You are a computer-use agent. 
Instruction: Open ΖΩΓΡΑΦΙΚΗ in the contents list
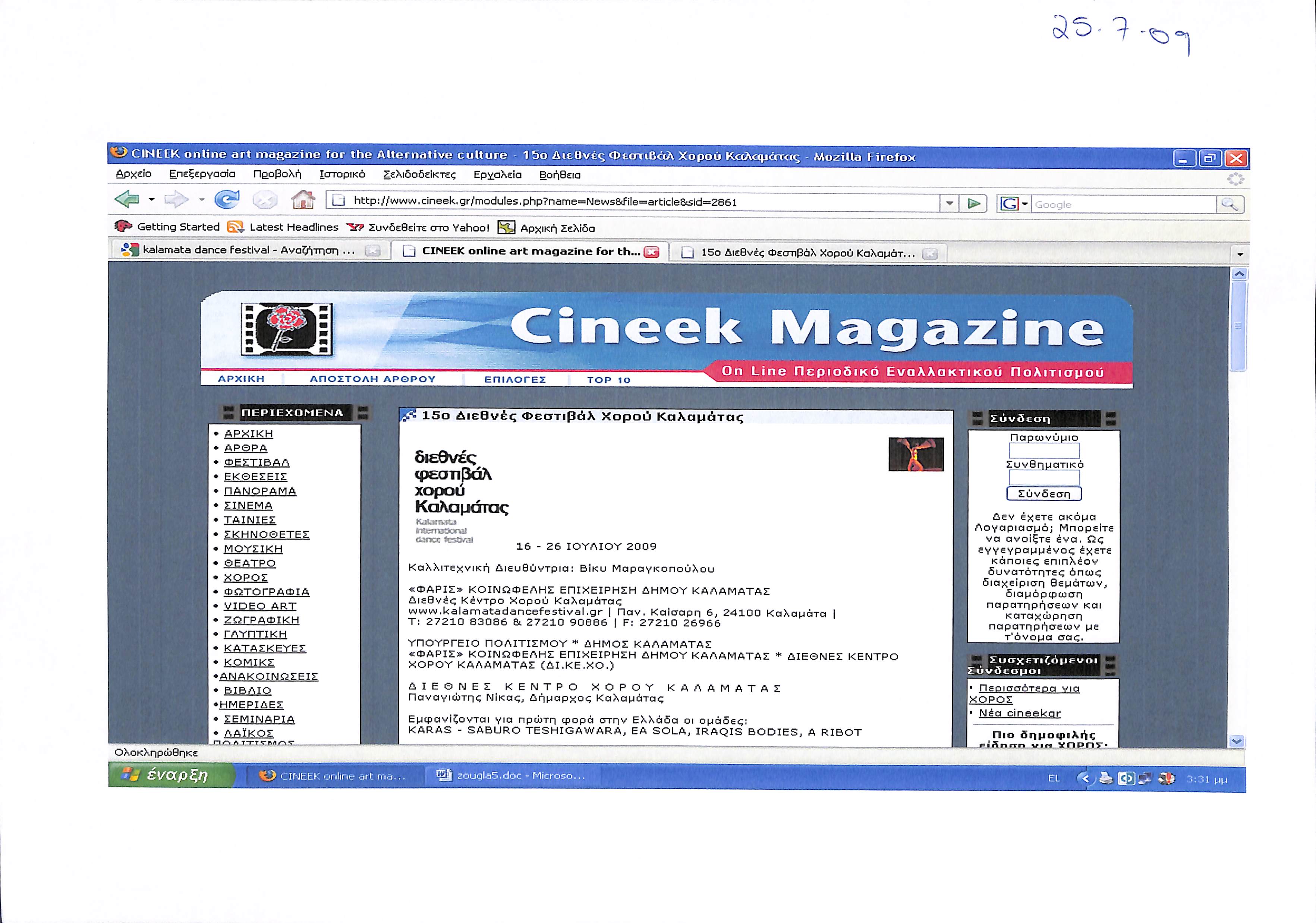point(261,620)
